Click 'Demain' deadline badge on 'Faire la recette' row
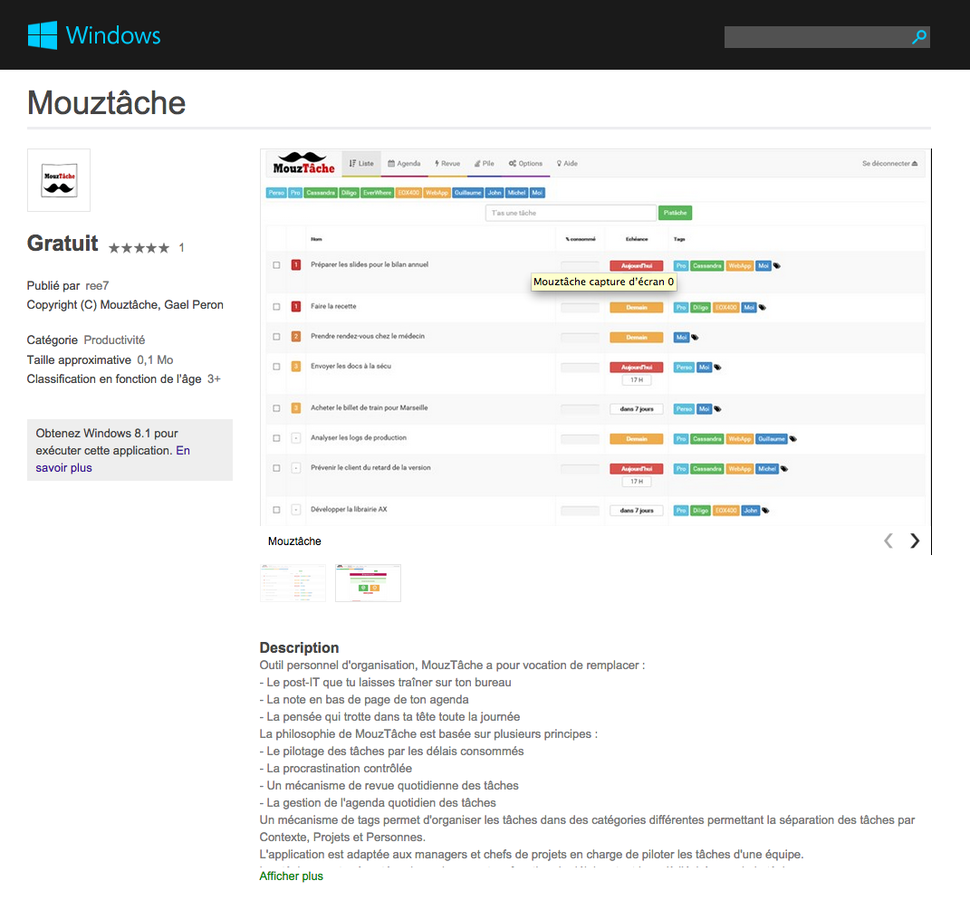Image resolution: width=970 pixels, height=900 pixels. (637, 307)
